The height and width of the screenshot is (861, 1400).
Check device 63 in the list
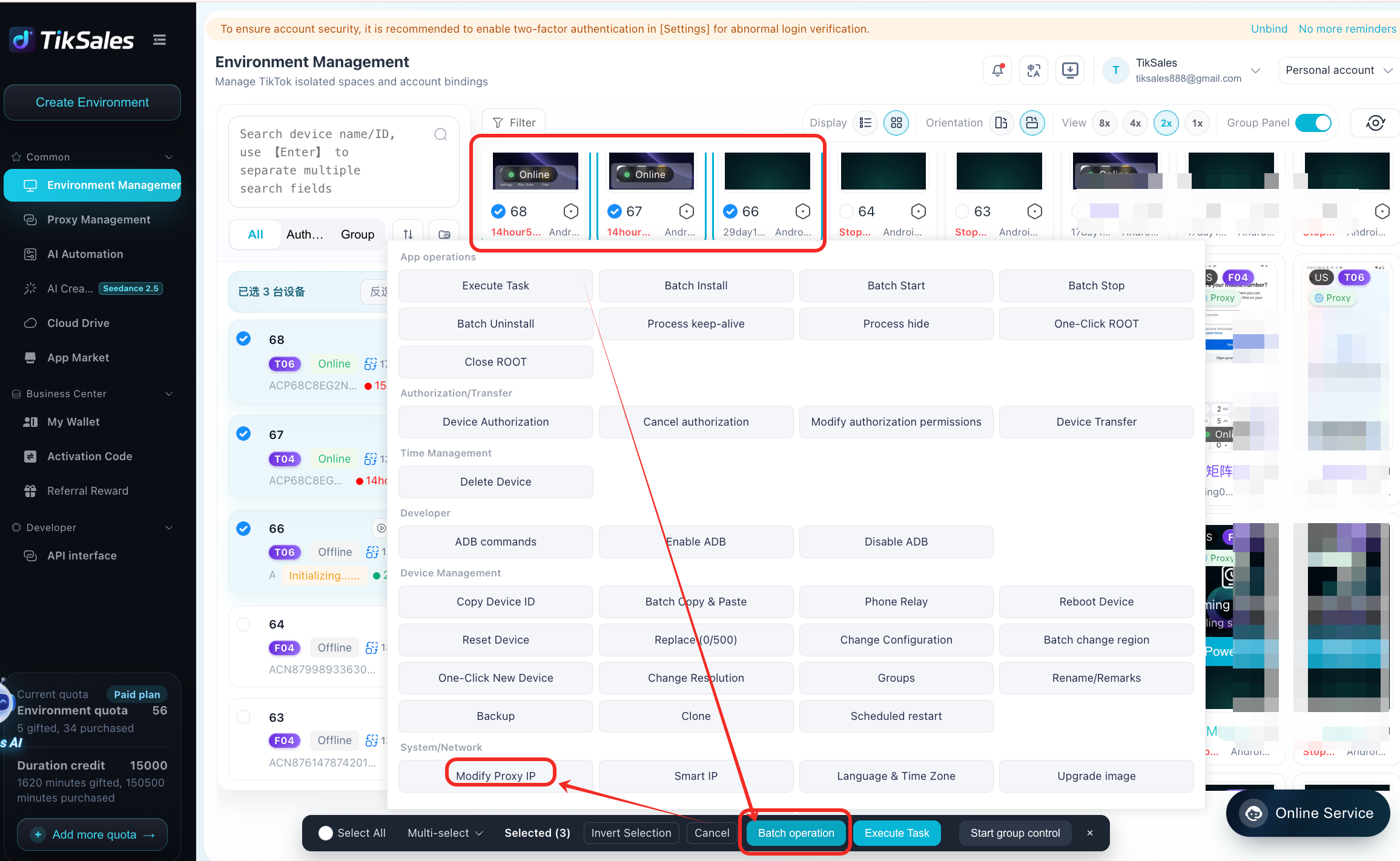click(x=243, y=717)
